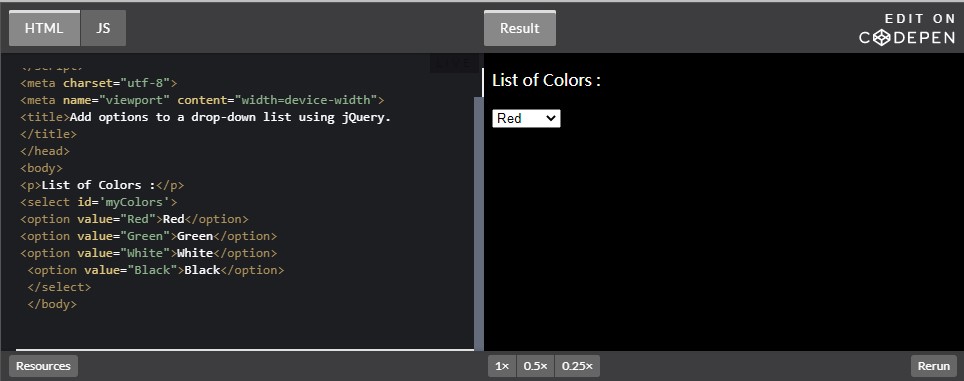Click 'List of Colors :' text in result
Image resolution: width=964 pixels, height=381 pixels.
coord(546,81)
